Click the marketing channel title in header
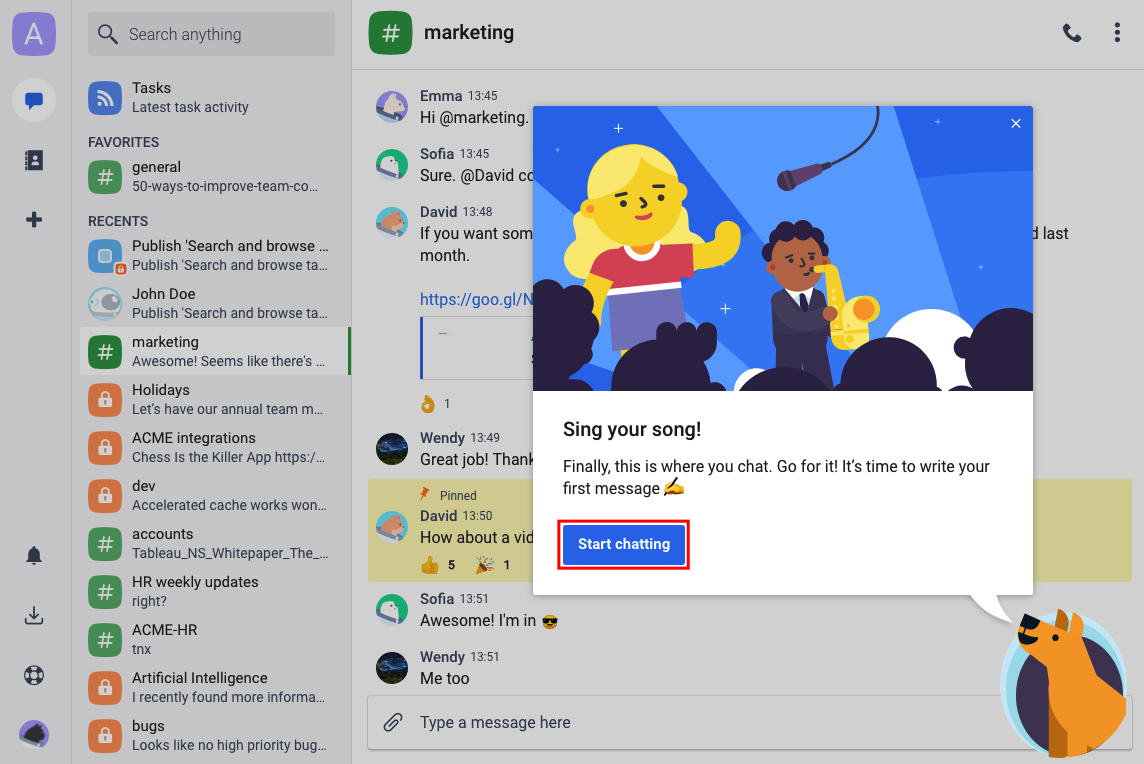 [468, 33]
